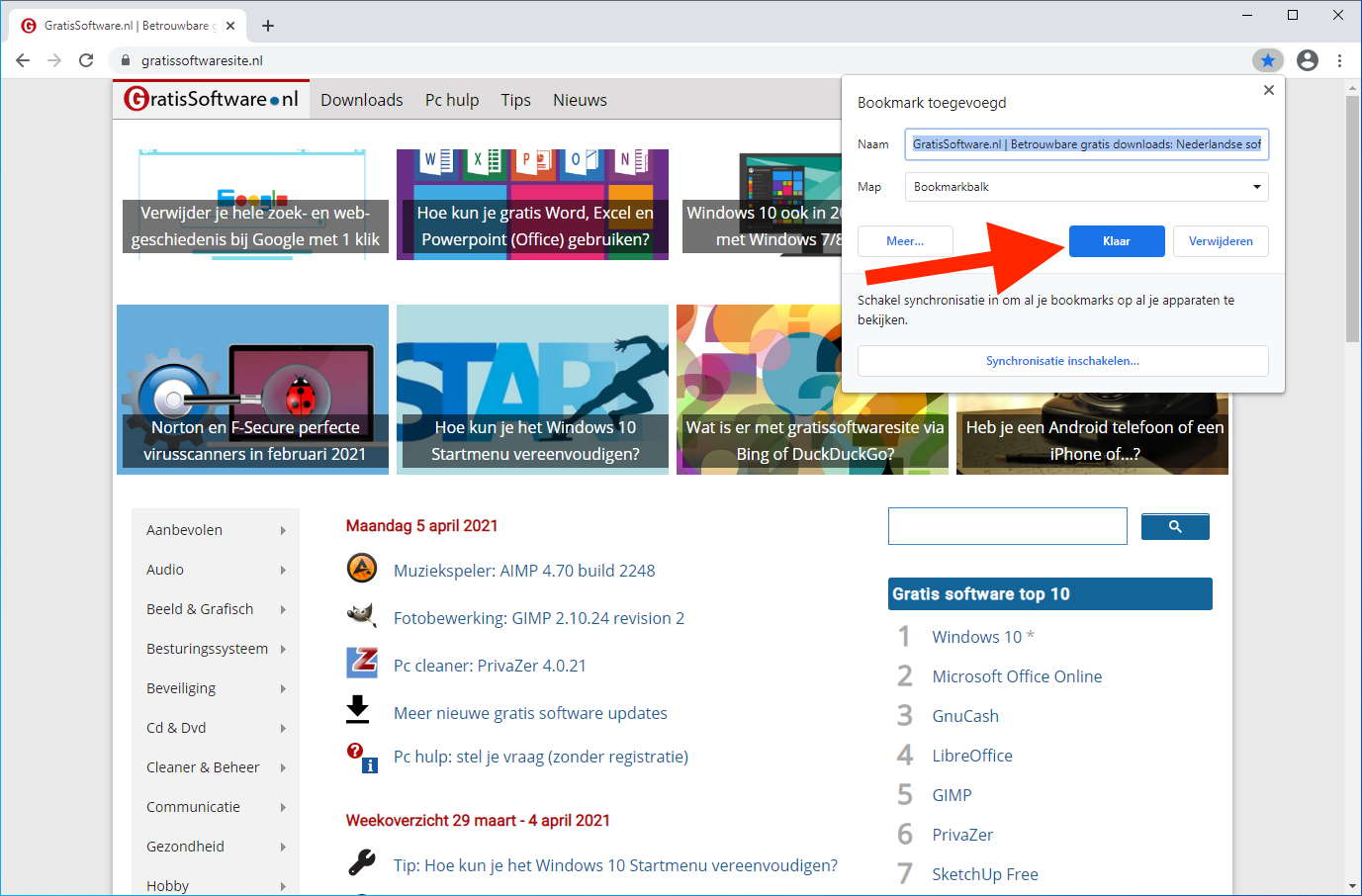The height and width of the screenshot is (896, 1362).
Task: Open the Pc hulp menu item
Action: [452, 100]
